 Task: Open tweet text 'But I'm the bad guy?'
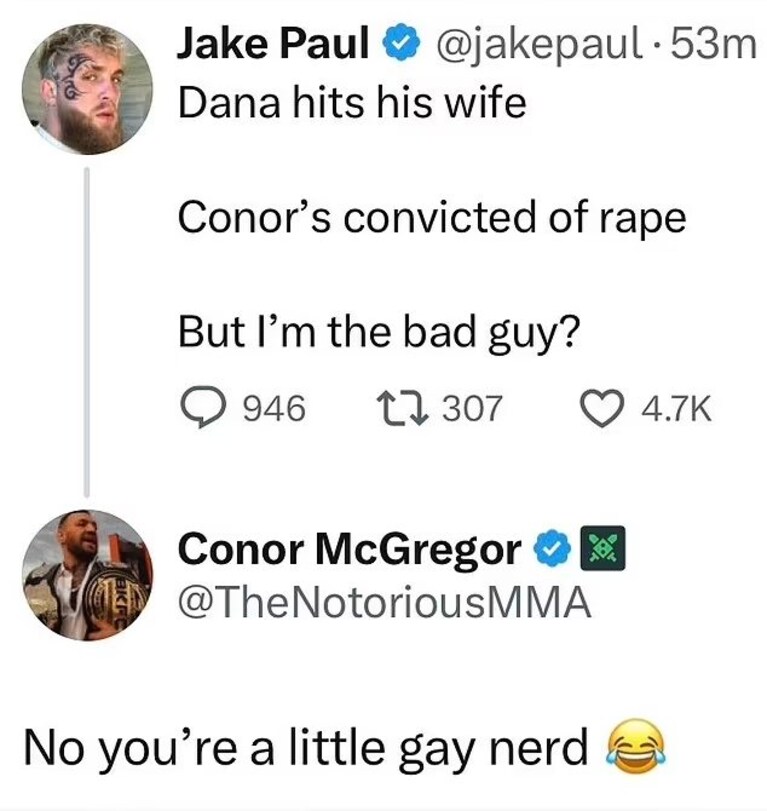click(x=379, y=332)
